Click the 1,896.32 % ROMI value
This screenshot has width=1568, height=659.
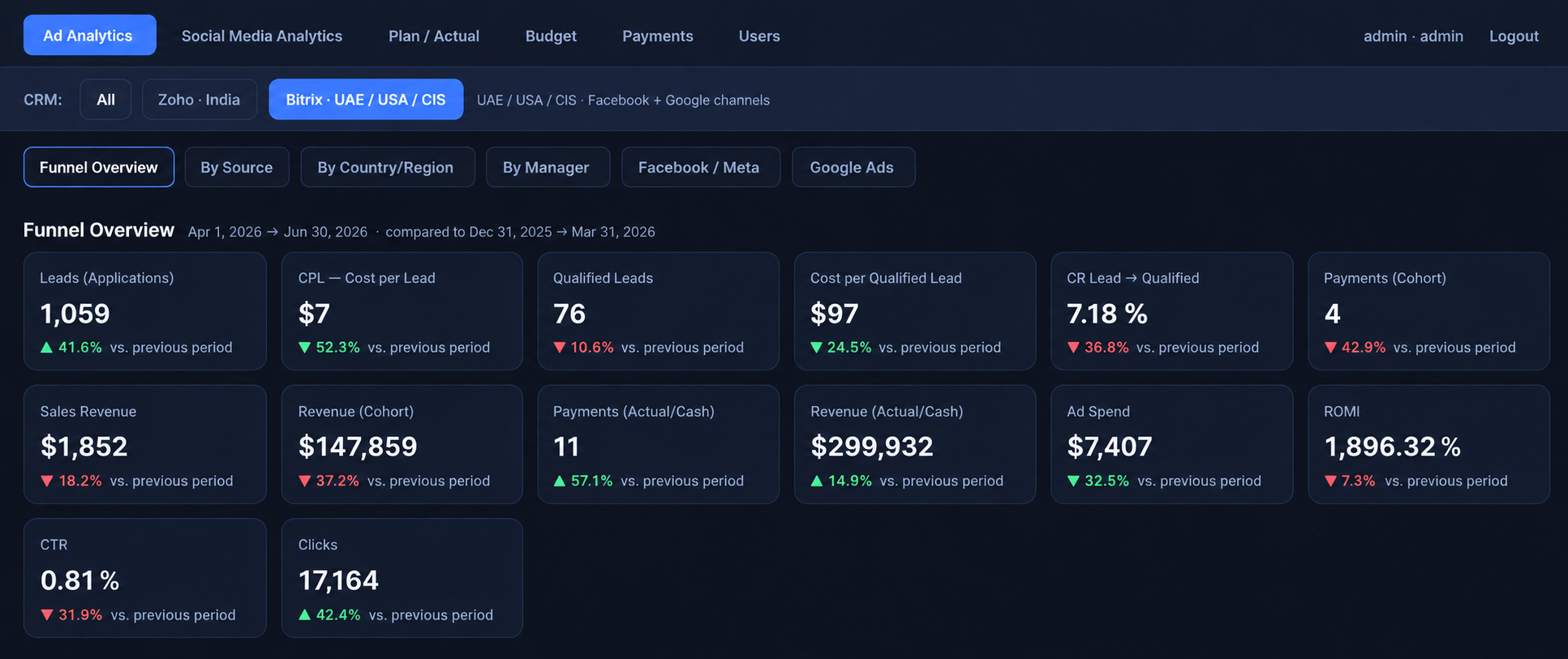1392,447
